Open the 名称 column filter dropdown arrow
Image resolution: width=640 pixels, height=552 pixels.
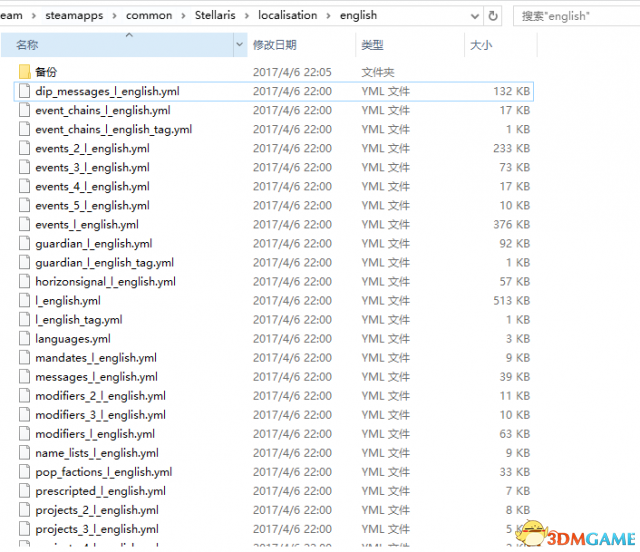coord(240,45)
